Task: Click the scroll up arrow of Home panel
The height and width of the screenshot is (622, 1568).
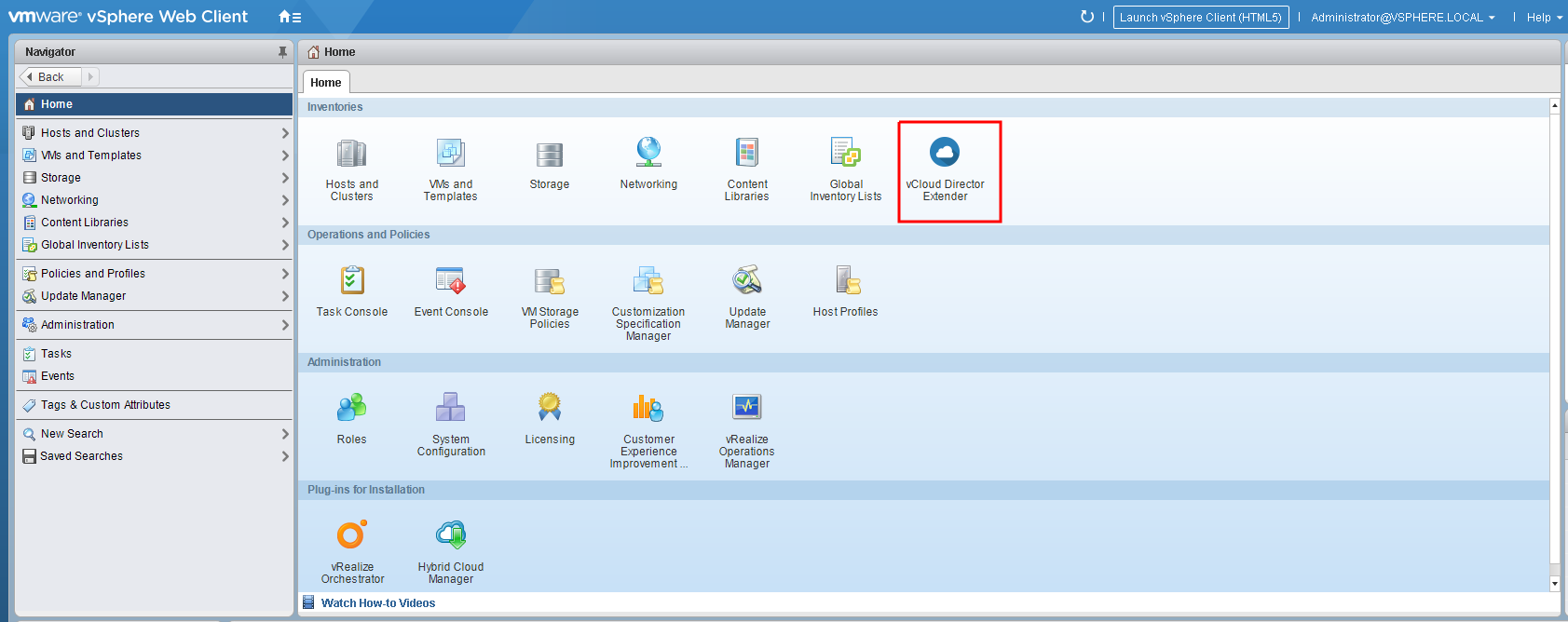Action: coord(1554,105)
